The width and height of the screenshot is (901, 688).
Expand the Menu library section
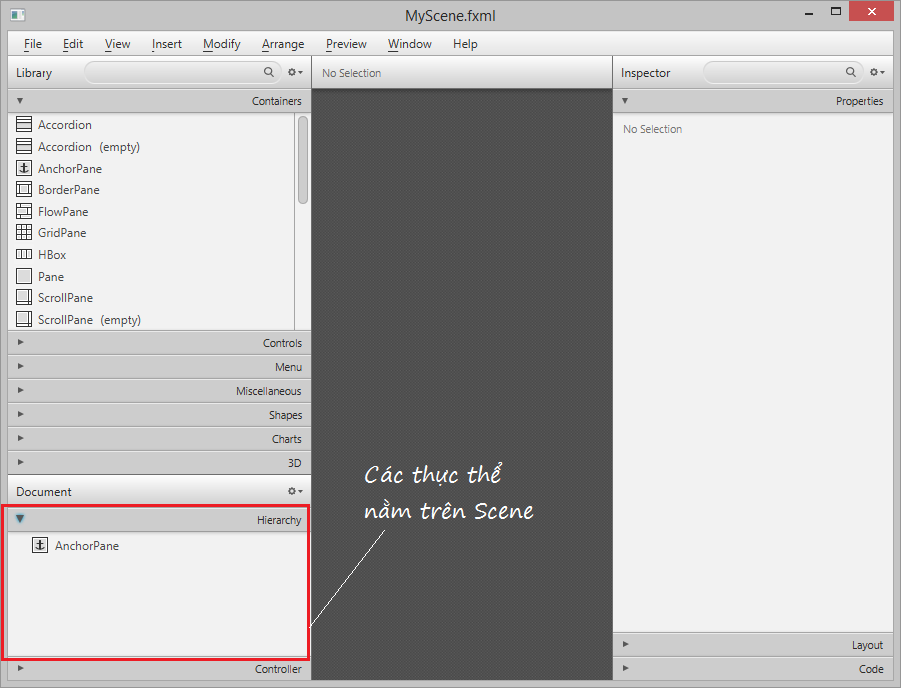click(x=21, y=366)
